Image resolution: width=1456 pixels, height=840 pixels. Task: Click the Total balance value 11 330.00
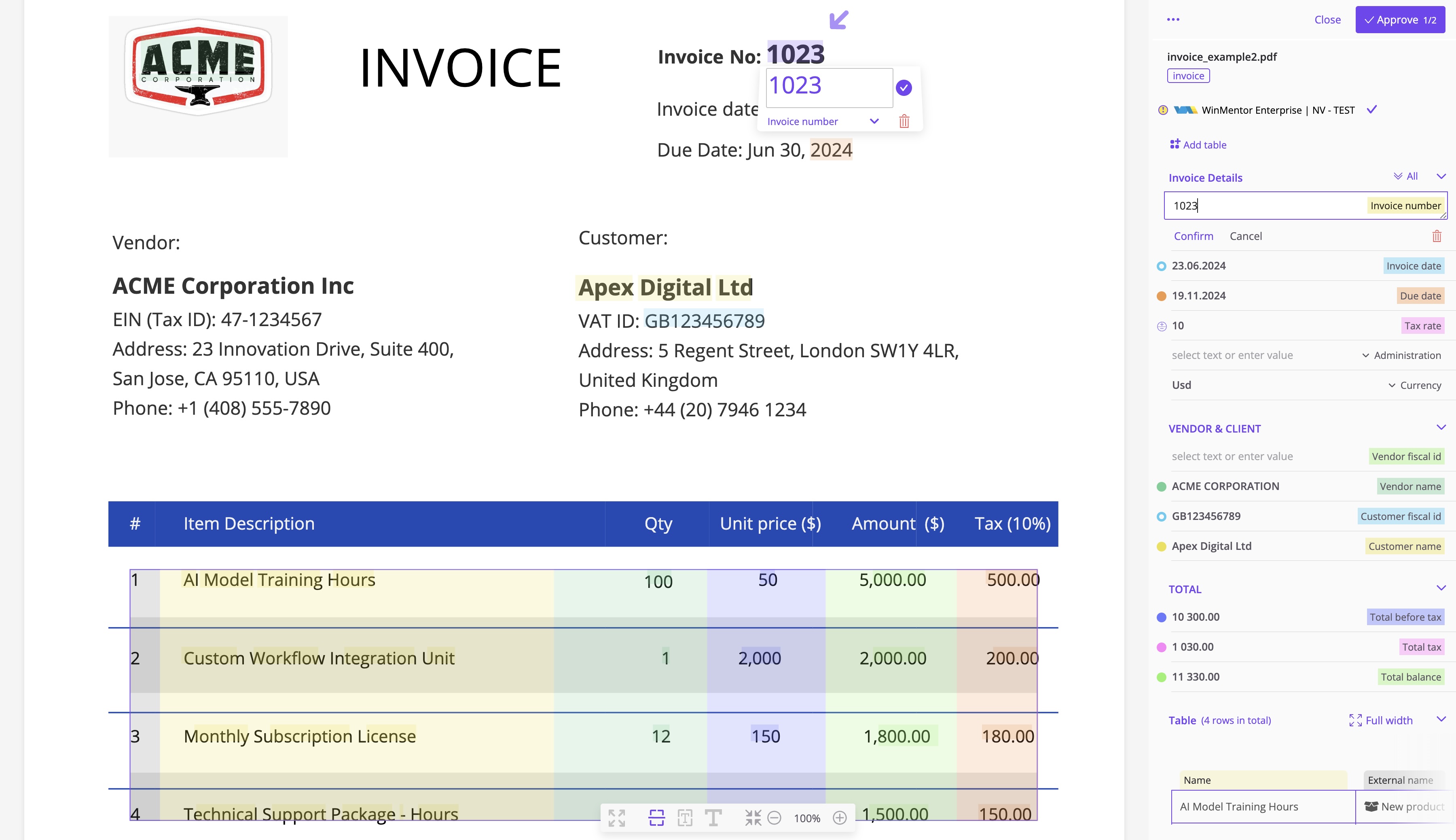click(1196, 677)
